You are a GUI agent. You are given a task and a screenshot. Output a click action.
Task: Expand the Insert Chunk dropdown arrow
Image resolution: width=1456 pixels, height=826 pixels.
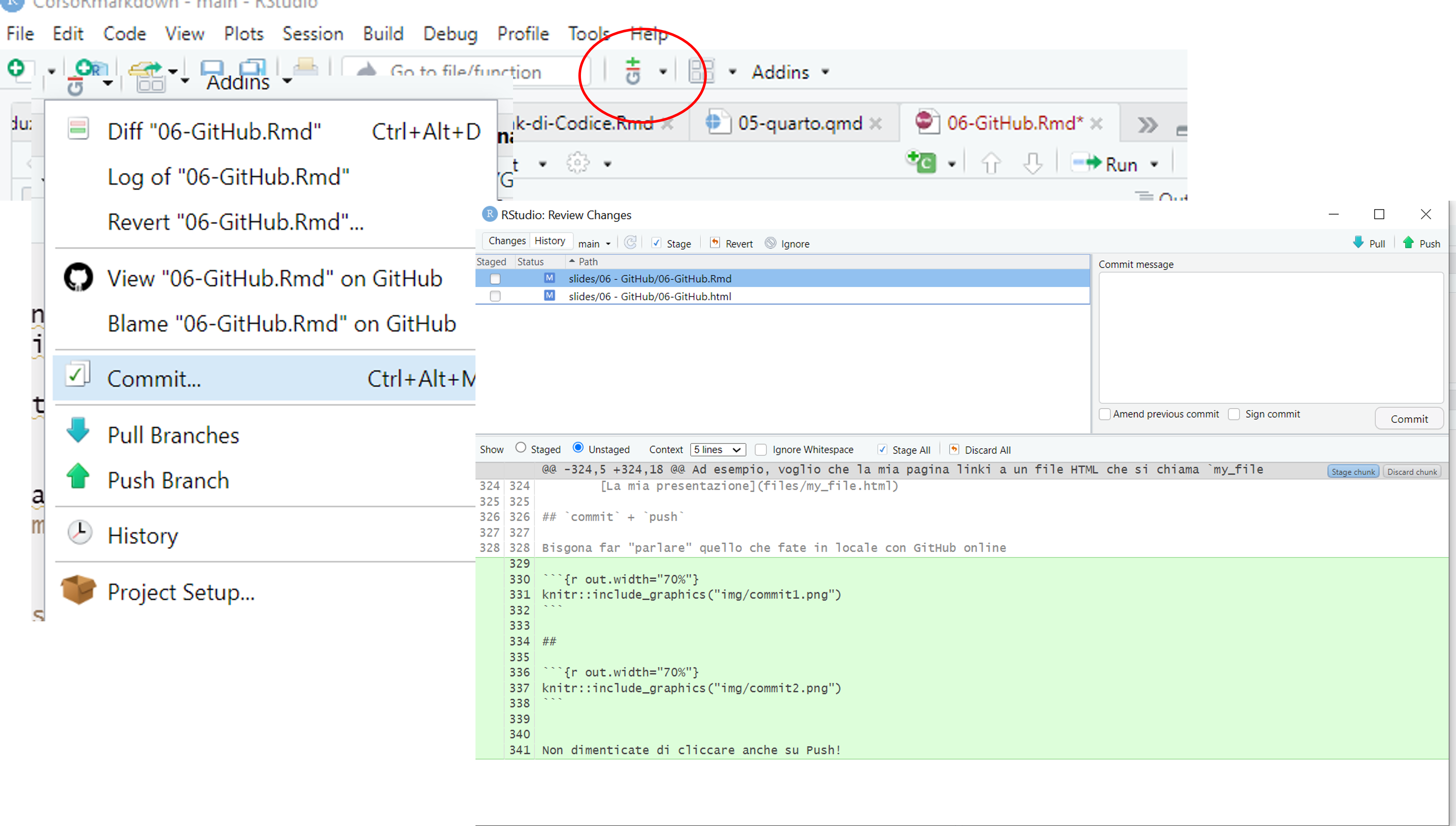coord(952,165)
